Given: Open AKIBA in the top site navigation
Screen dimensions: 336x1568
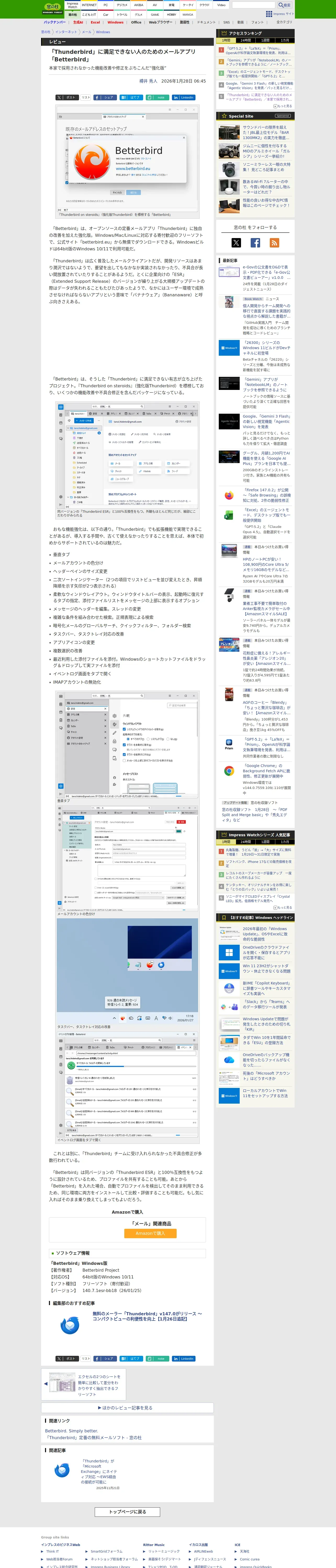Looking at the screenshot, I should (x=138, y=5).
